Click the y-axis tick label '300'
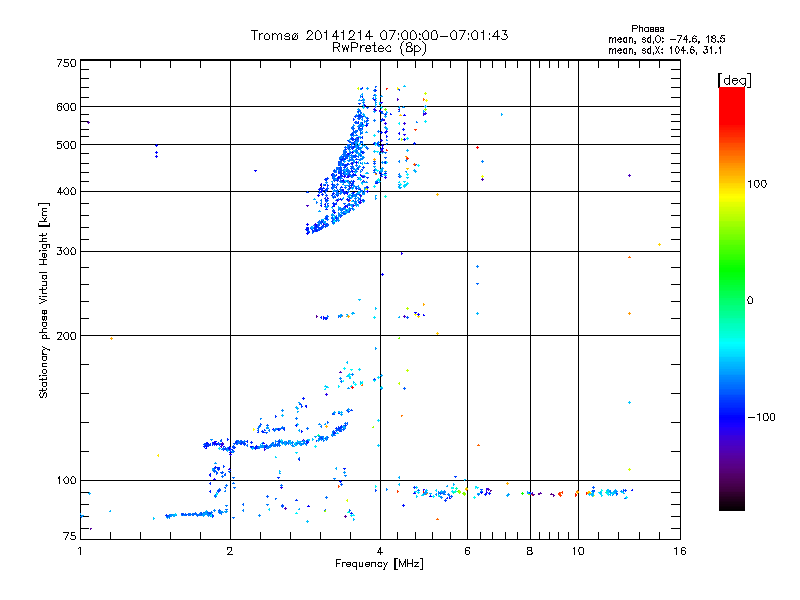800x600 pixels. pyautogui.click(x=67, y=252)
